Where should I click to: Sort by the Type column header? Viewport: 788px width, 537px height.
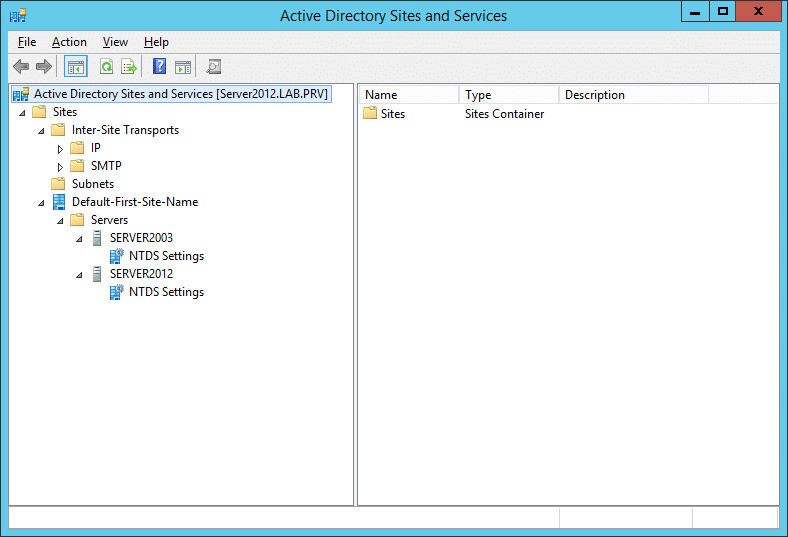click(x=509, y=94)
